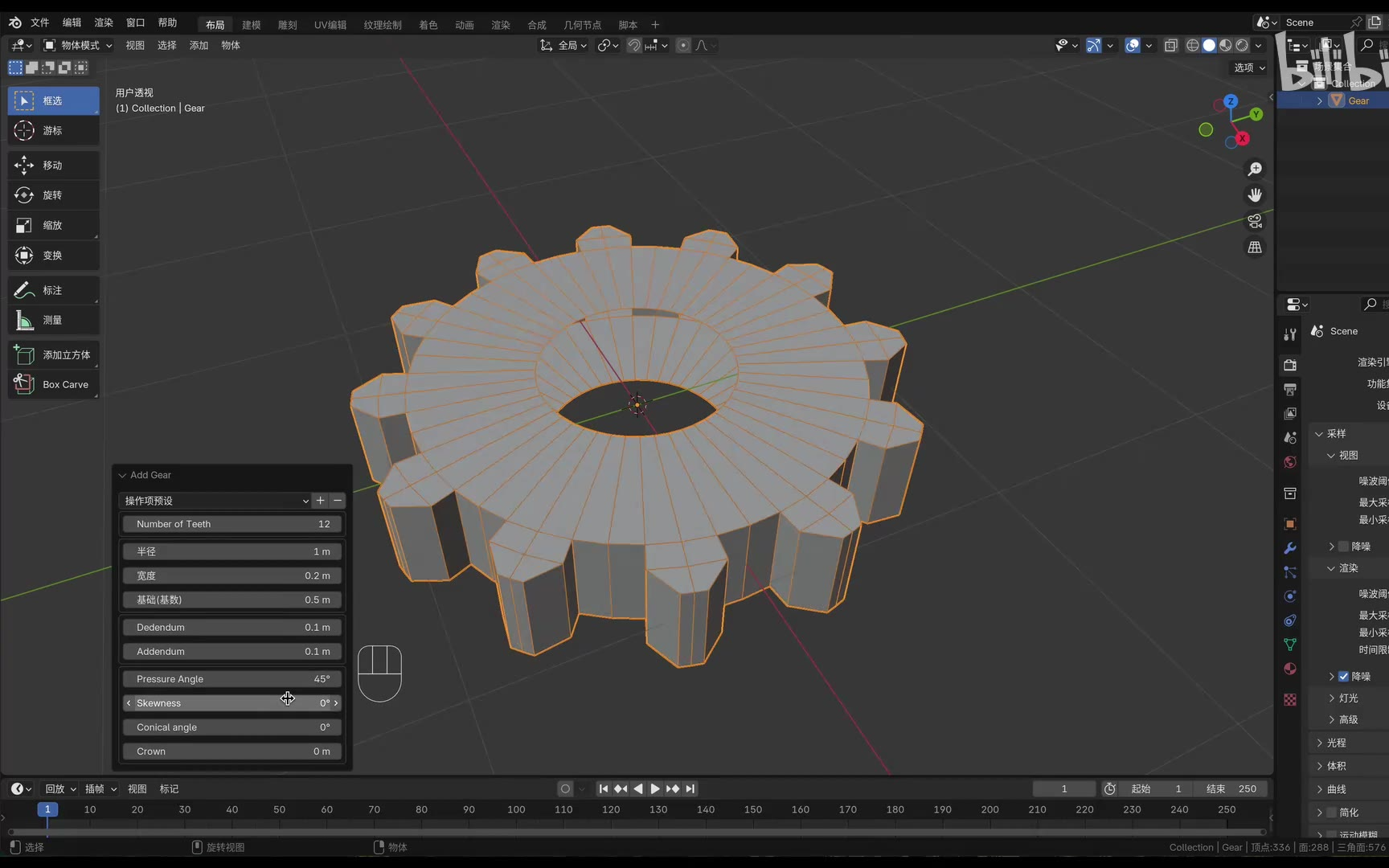Toggle viewport overlays display
This screenshot has width=1389, height=868.
(x=1133, y=45)
